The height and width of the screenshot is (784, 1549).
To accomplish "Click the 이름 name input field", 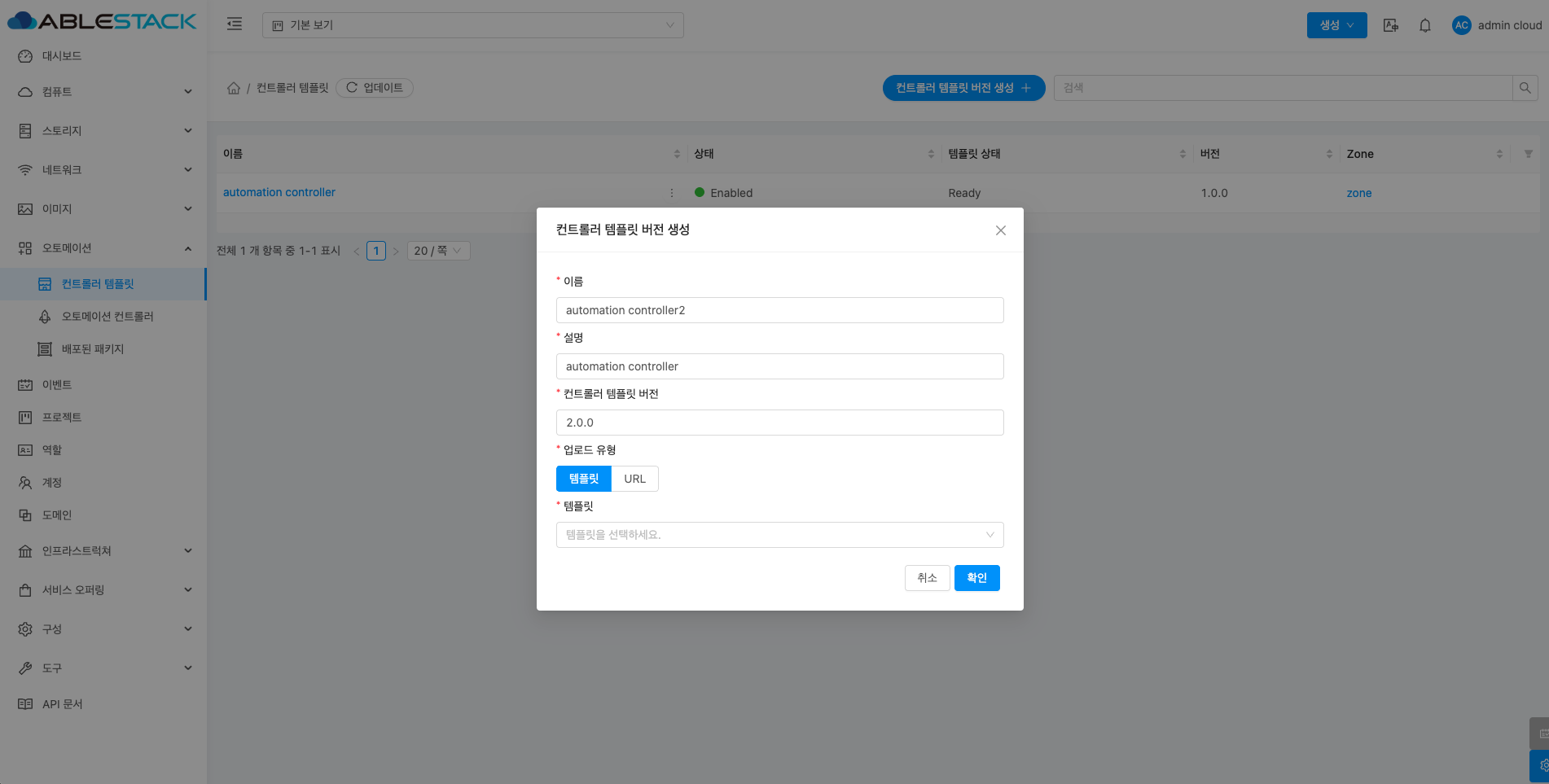I will point(780,310).
